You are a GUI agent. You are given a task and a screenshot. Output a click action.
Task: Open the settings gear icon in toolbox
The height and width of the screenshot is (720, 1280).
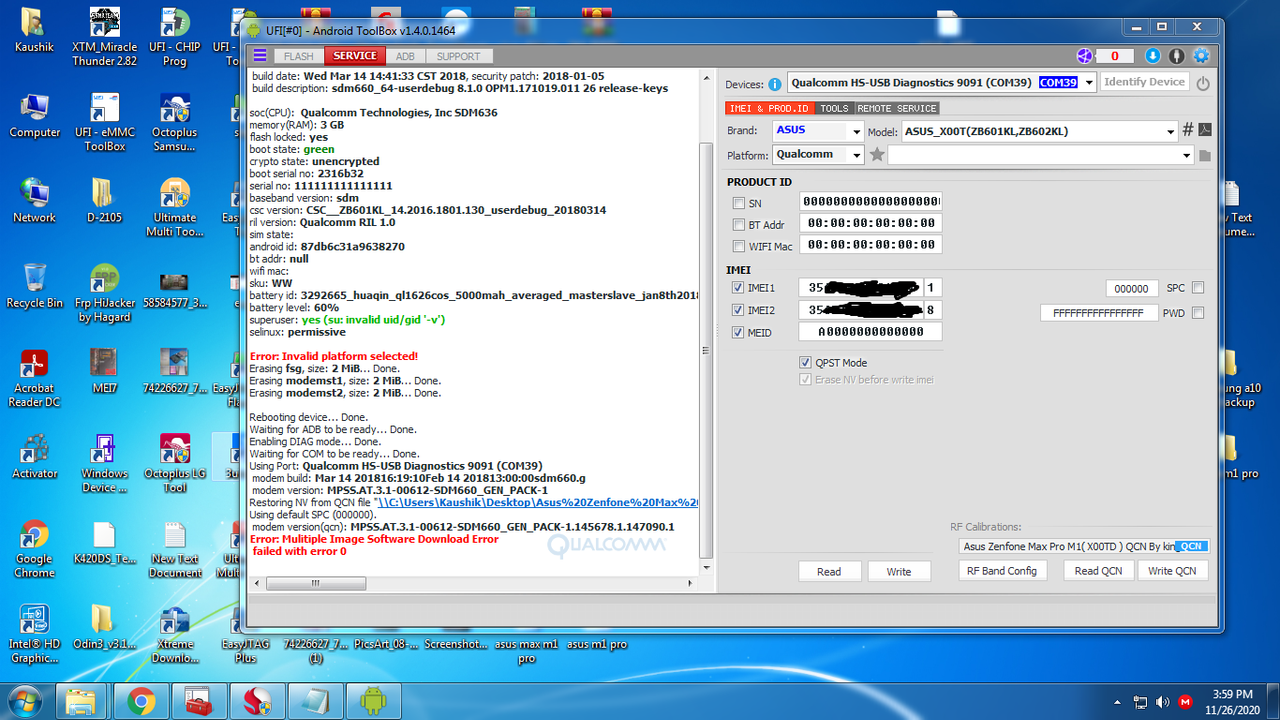(1201, 56)
